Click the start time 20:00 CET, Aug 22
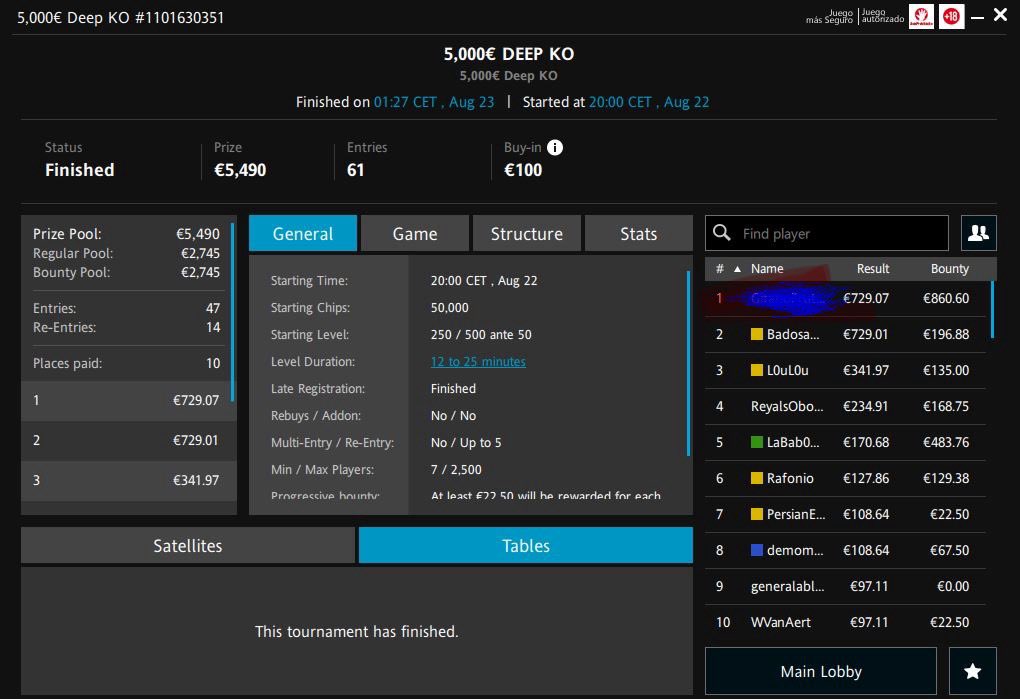 pos(649,102)
